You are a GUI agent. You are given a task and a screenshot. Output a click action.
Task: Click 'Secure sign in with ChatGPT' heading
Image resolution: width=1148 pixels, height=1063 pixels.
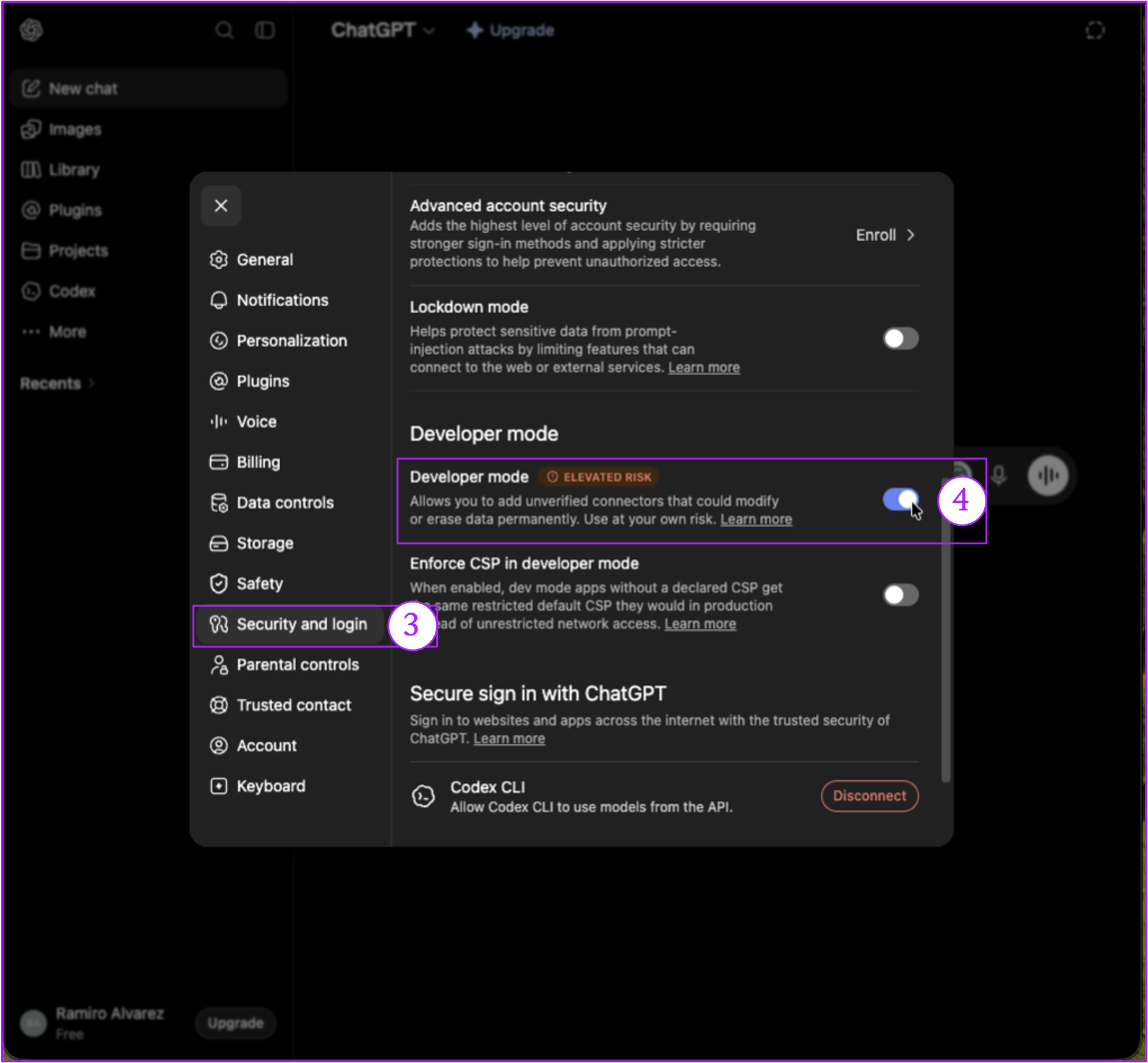pos(538,694)
